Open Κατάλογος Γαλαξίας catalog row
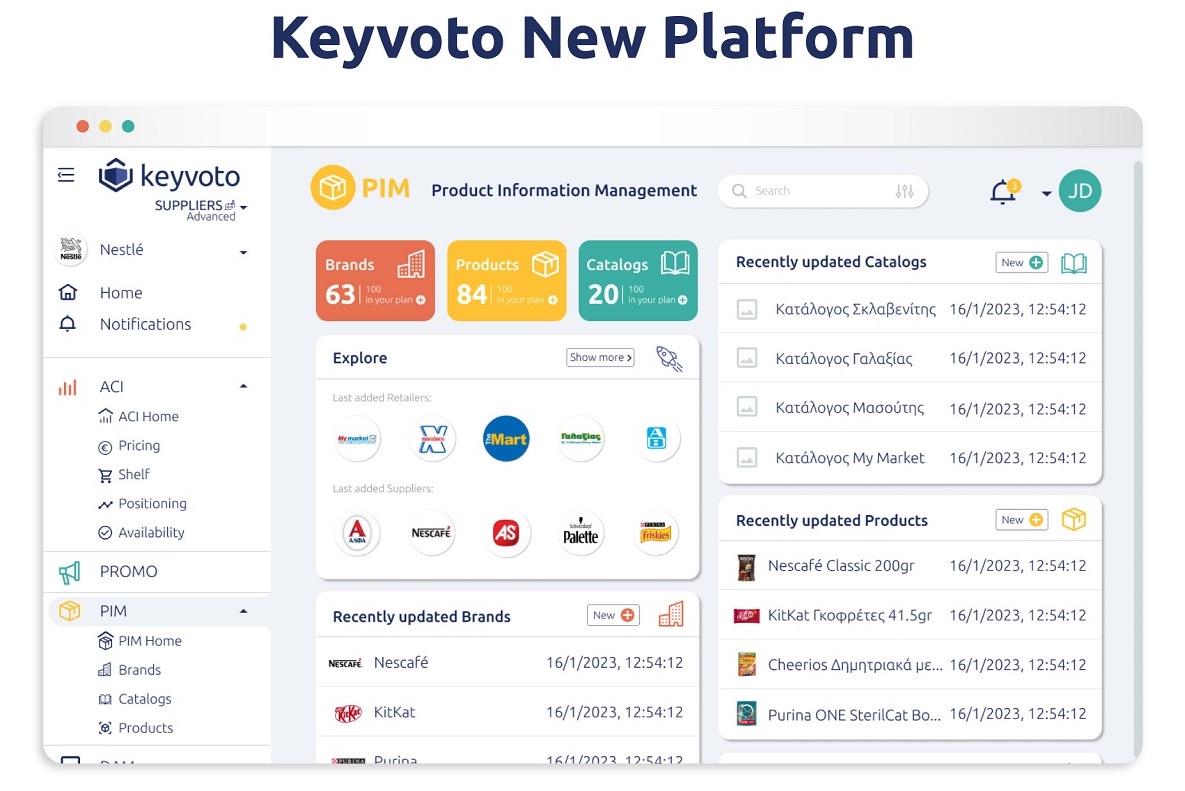The image size is (1185, 791). click(910, 358)
